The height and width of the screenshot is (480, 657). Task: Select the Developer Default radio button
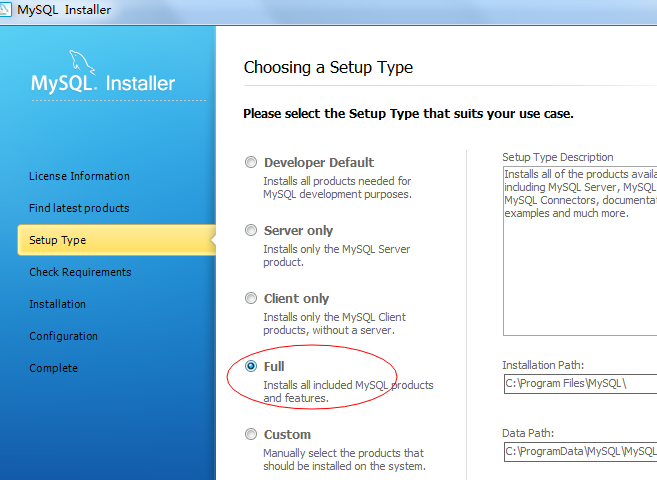point(251,162)
